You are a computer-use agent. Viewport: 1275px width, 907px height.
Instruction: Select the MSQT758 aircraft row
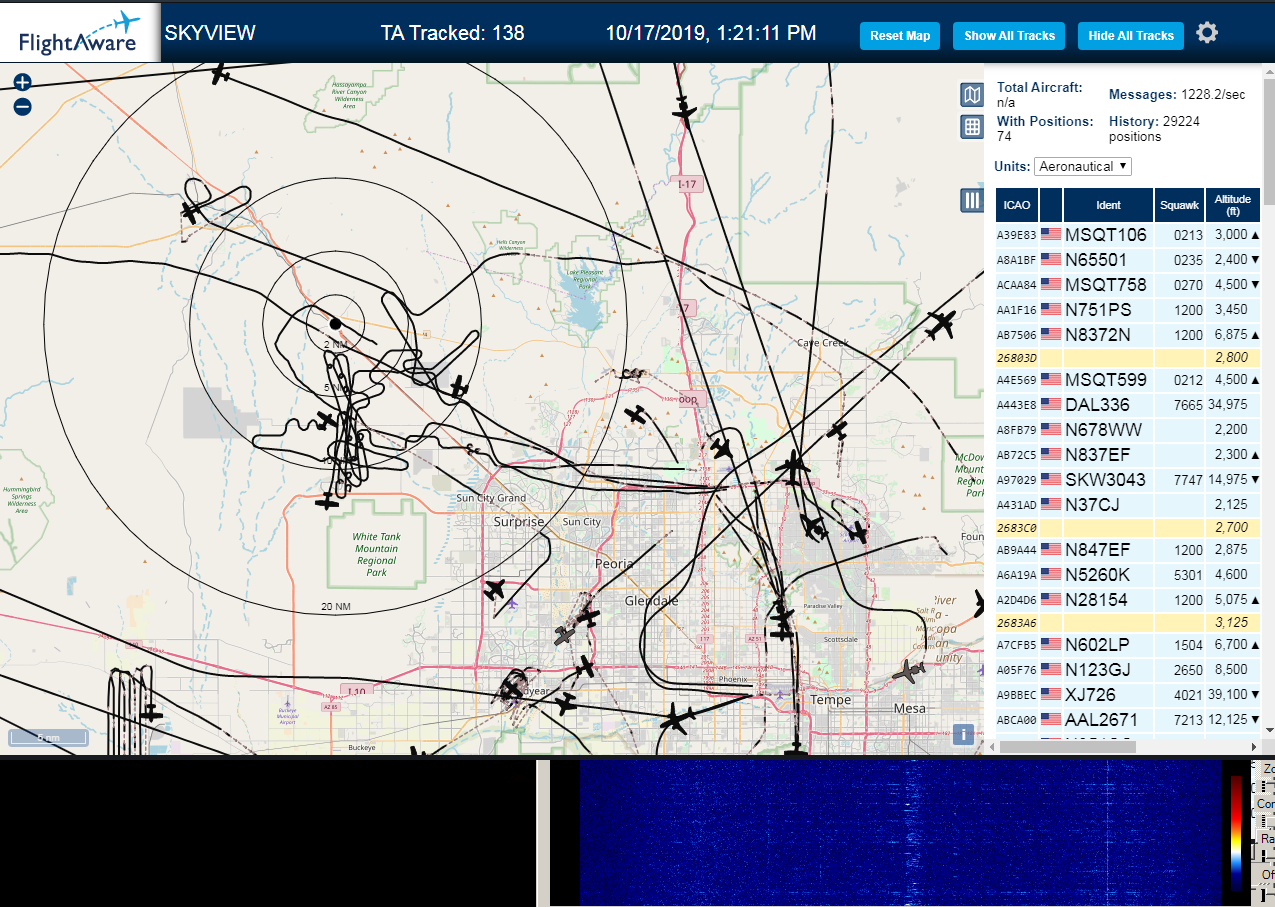pos(1128,285)
